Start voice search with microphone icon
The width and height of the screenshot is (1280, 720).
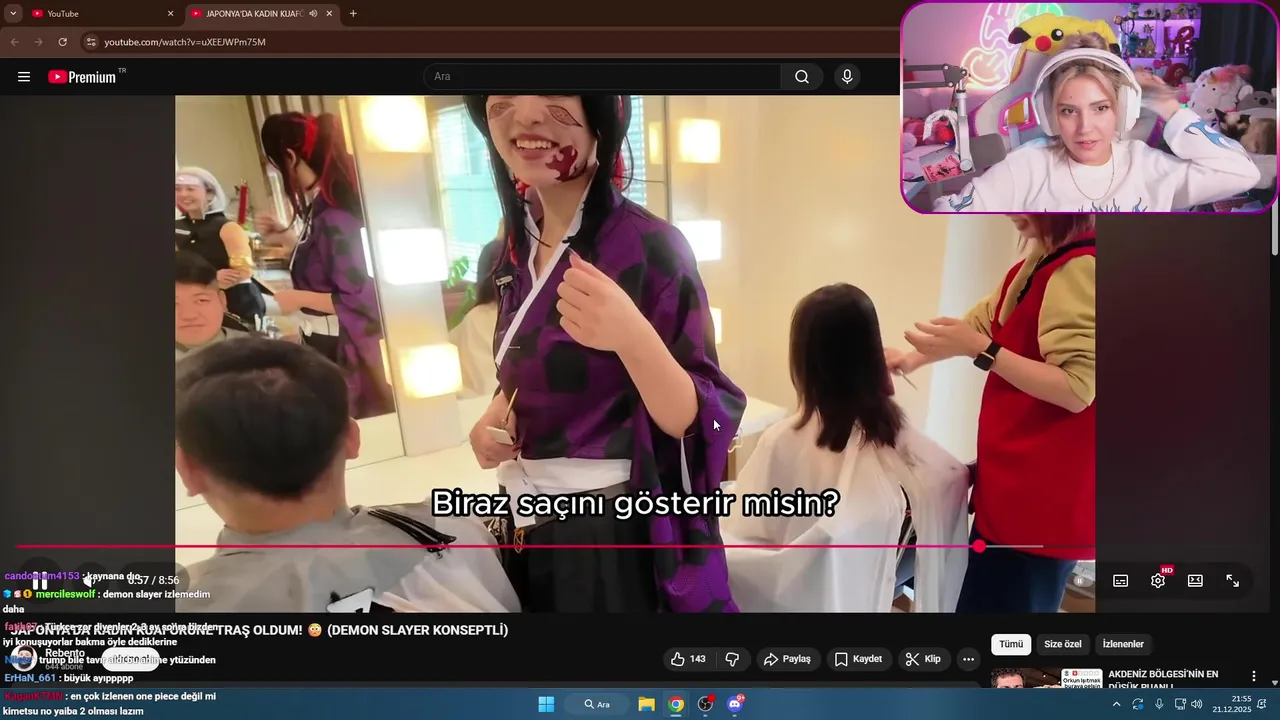(847, 77)
